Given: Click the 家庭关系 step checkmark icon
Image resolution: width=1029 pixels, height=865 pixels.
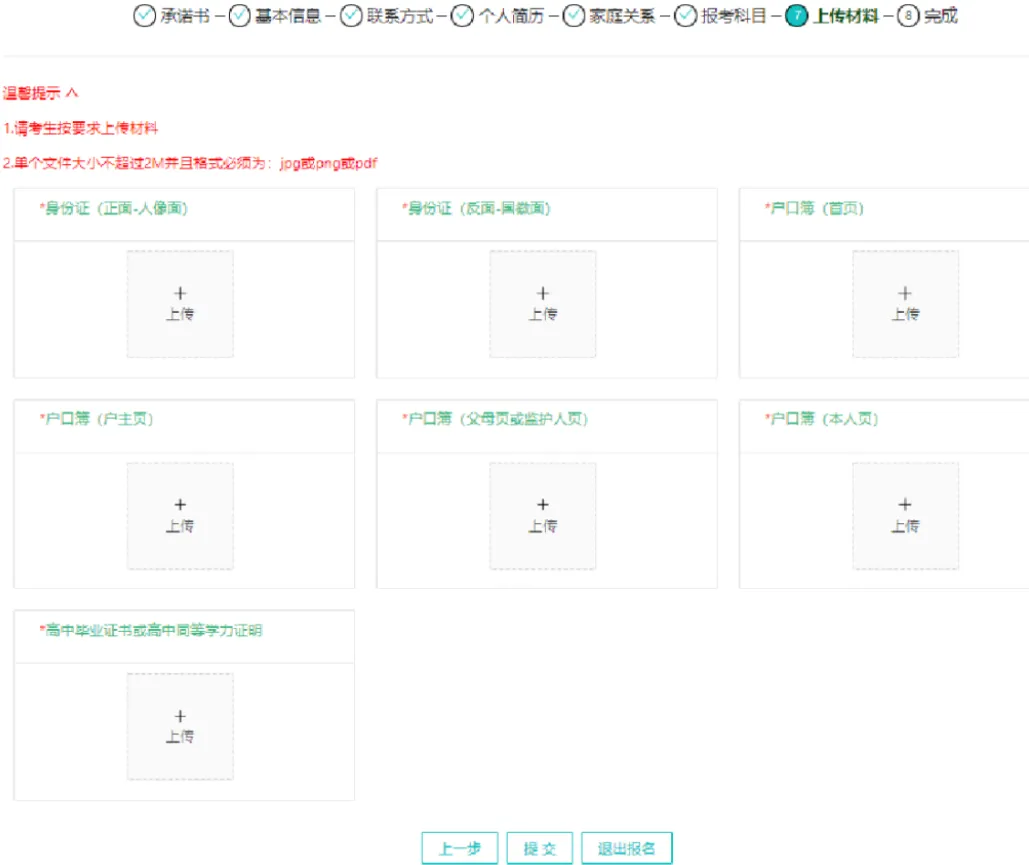Looking at the screenshot, I should coord(574,16).
